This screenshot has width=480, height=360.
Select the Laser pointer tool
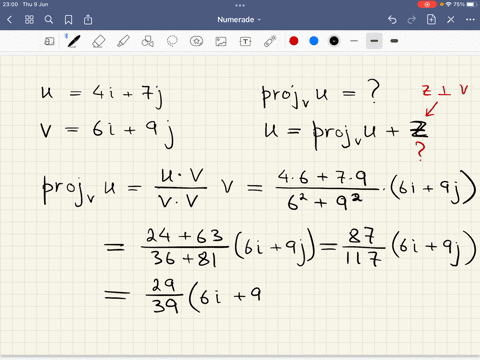coord(270,41)
